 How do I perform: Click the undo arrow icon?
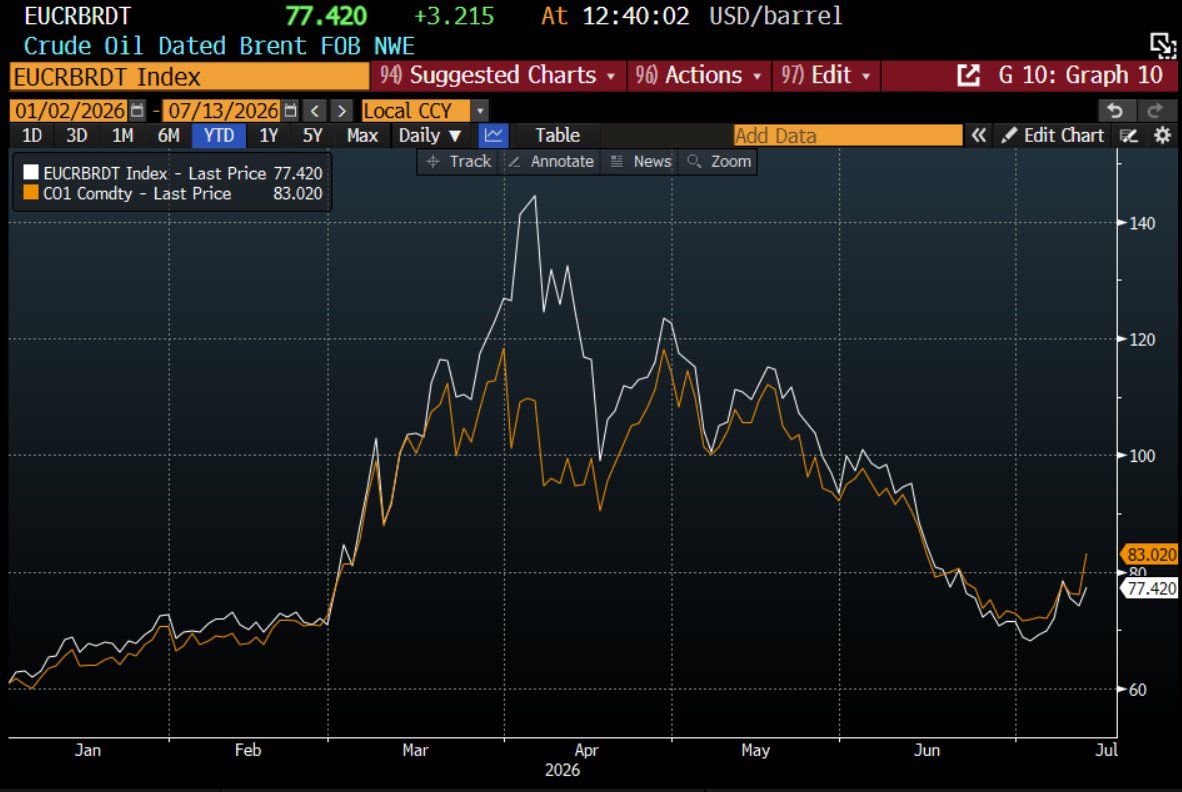1115,111
